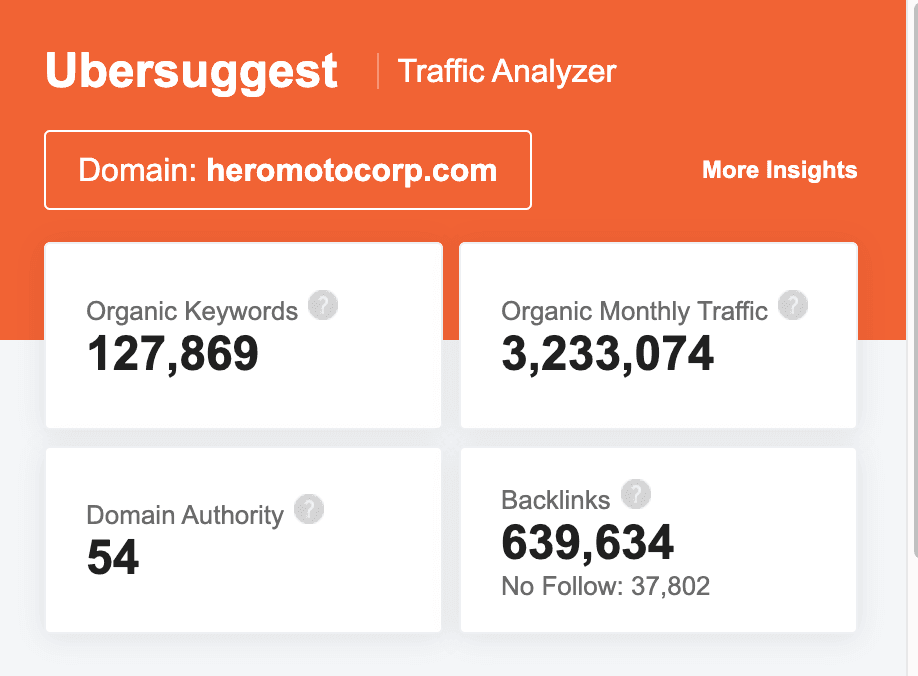The width and height of the screenshot is (918, 676).
Task: Select the Backlinks metric card
Action: (x=658, y=540)
